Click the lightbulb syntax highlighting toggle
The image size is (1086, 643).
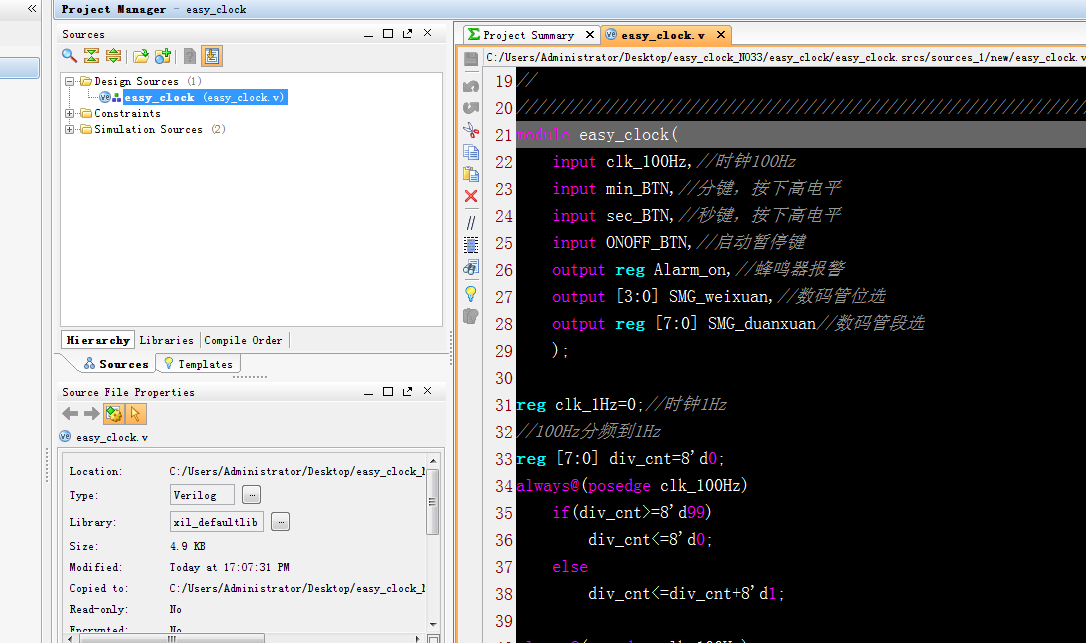(470, 293)
